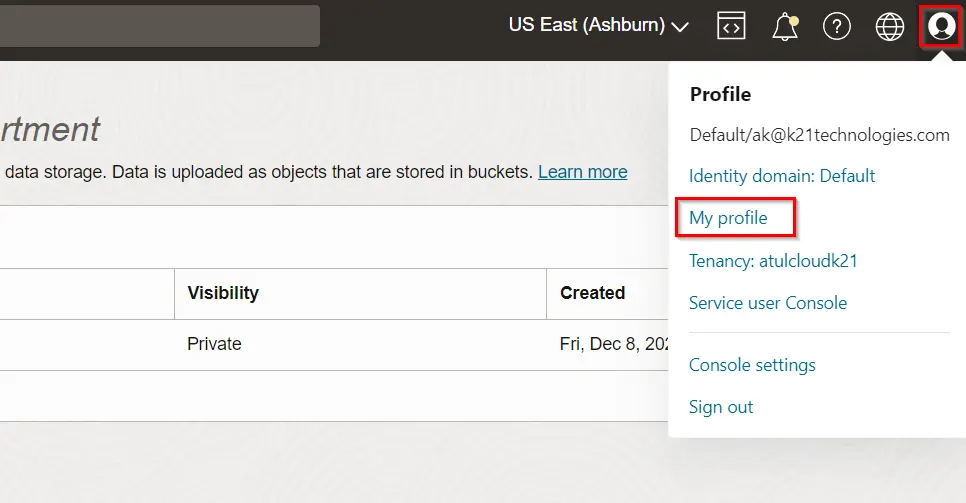The height and width of the screenshot is (503, 966).
Task: Select the Private visibility cell
Action: 214,344
